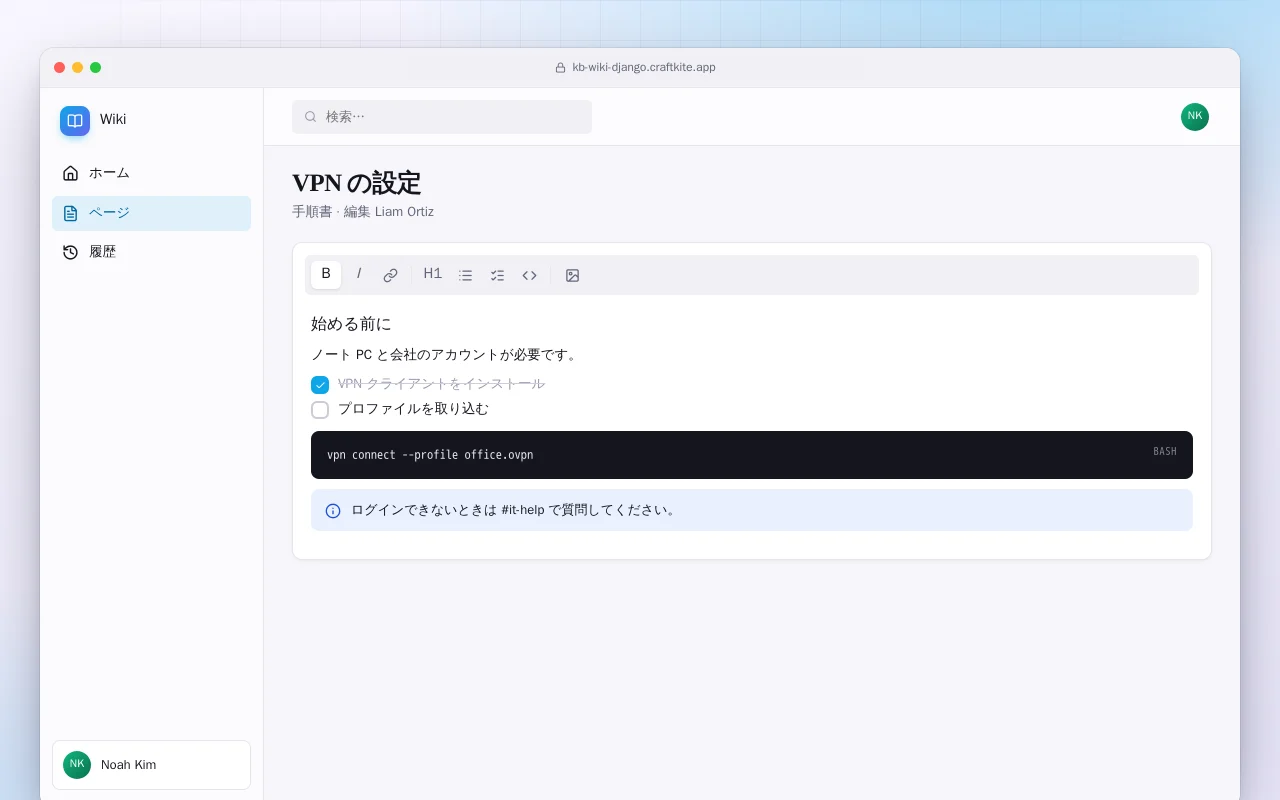Image resolution: width=1280 pixels, height=800 pixels.
Task: Insert a bulleted list
Action: 465,275
